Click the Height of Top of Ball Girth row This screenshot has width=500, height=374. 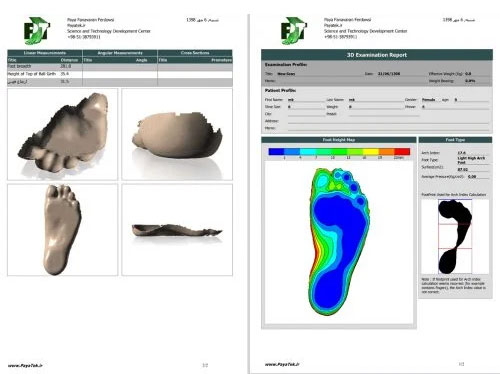click(120, 74)
